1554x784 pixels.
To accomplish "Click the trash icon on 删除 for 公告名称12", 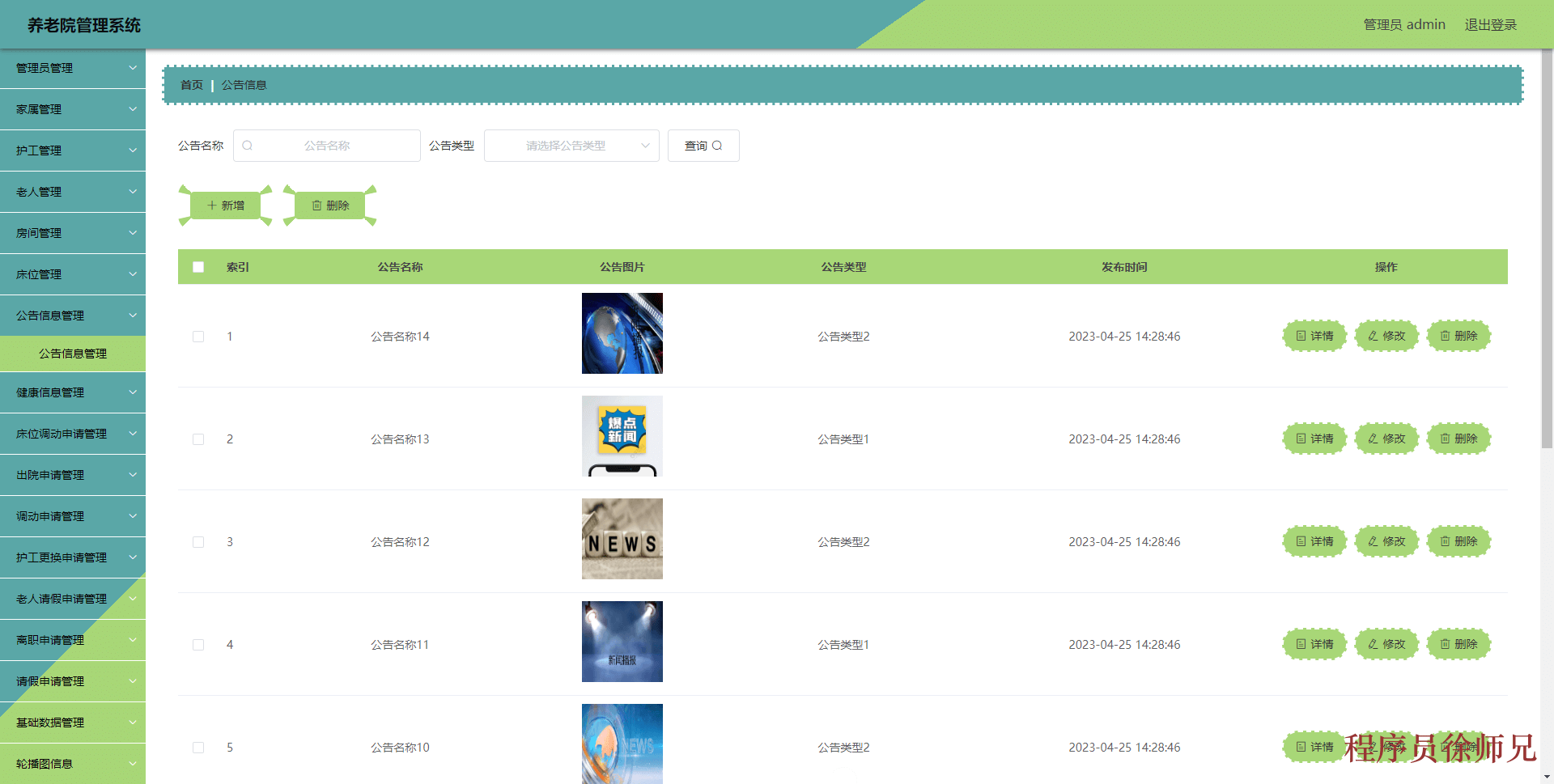I will point(1445,541).
